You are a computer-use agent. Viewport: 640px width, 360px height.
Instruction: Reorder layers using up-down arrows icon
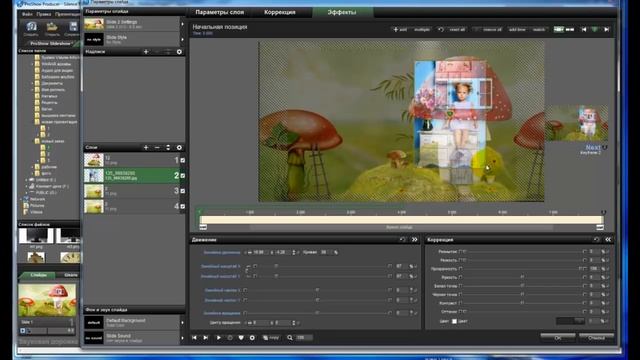coord(168,147)
